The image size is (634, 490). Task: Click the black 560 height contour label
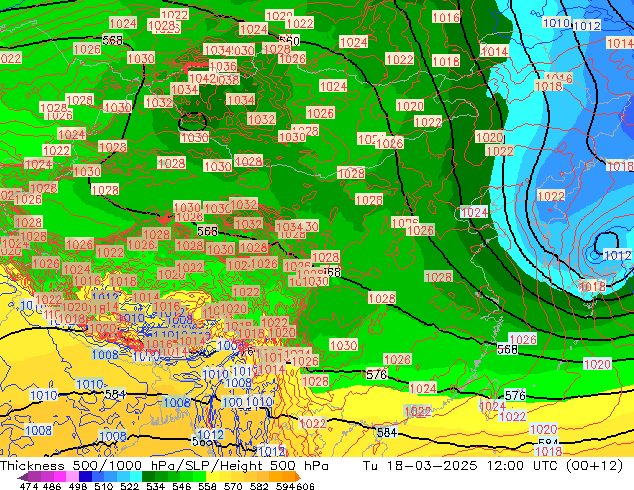[x=289, y=41]
